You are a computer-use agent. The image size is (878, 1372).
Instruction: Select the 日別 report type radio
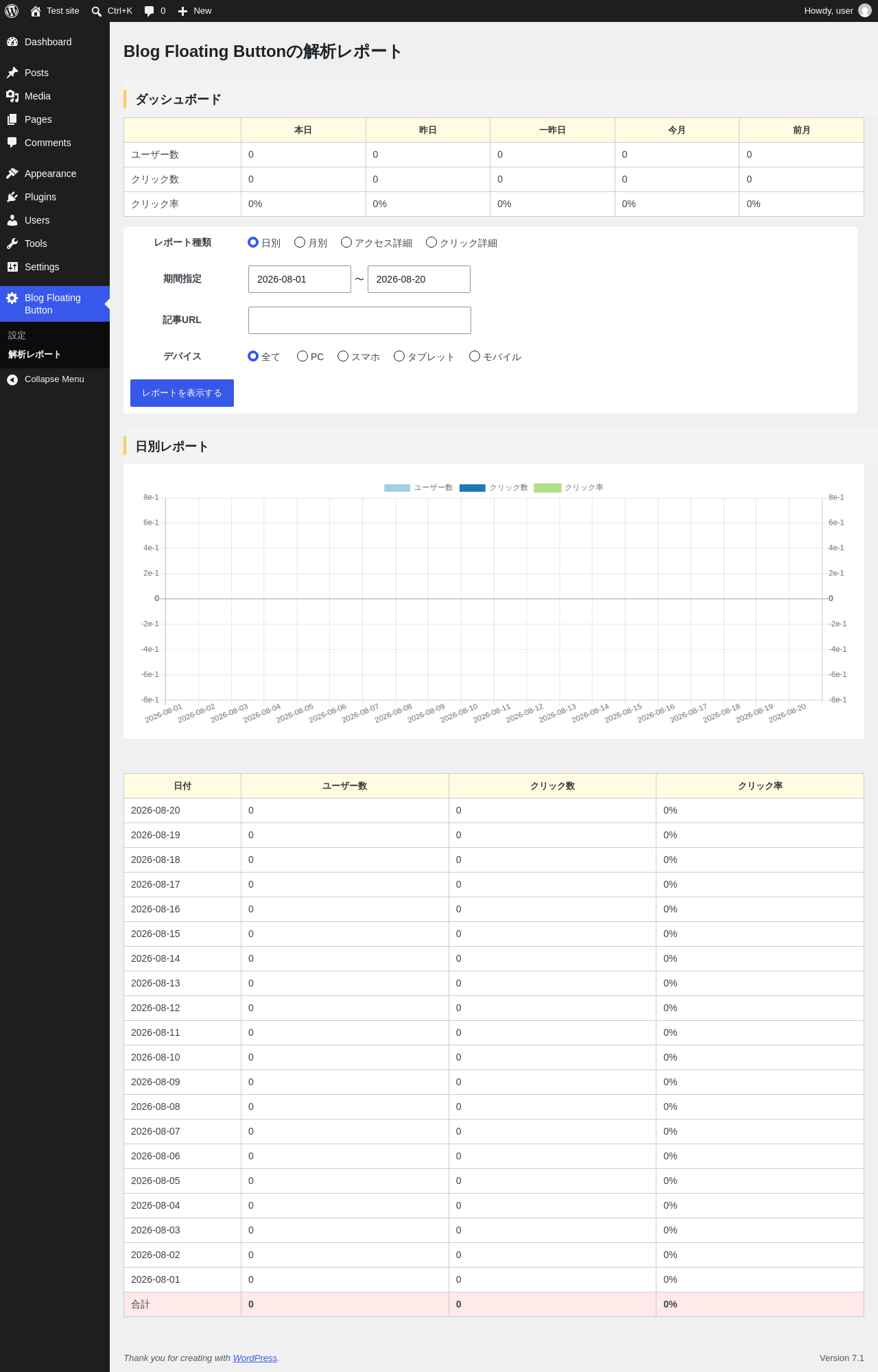253,242
